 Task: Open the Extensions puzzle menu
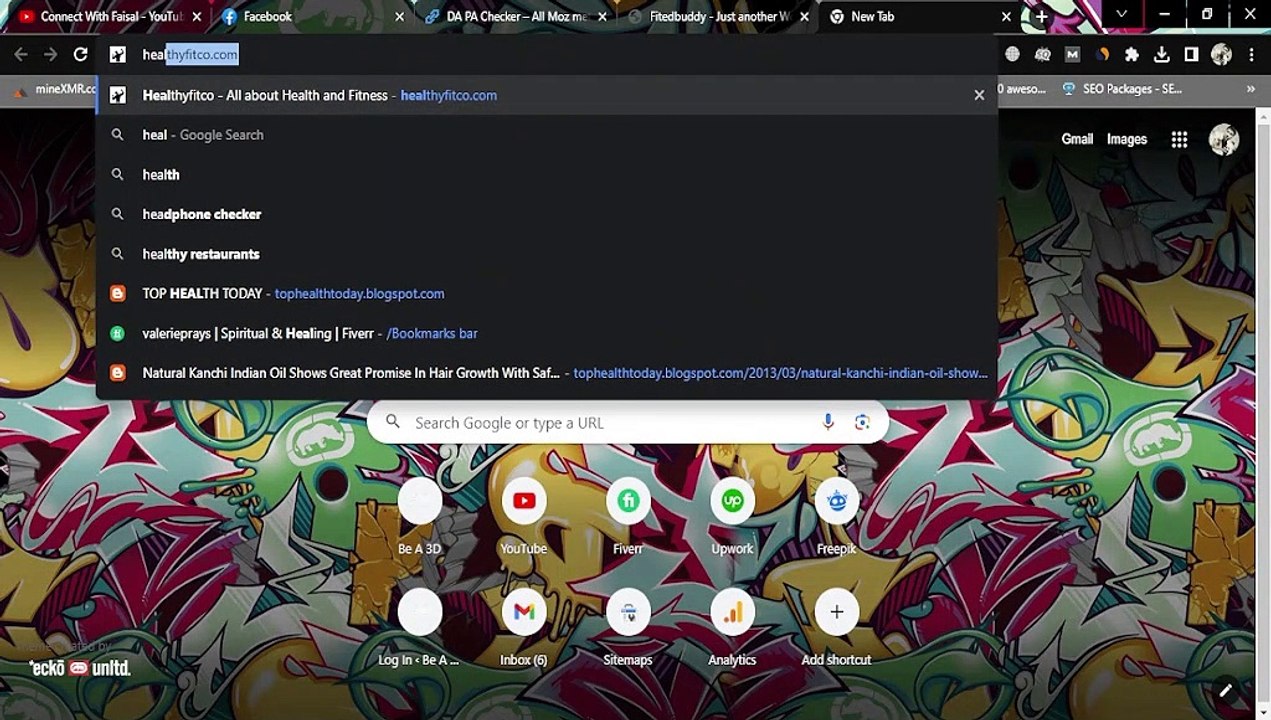(1132, 55)
